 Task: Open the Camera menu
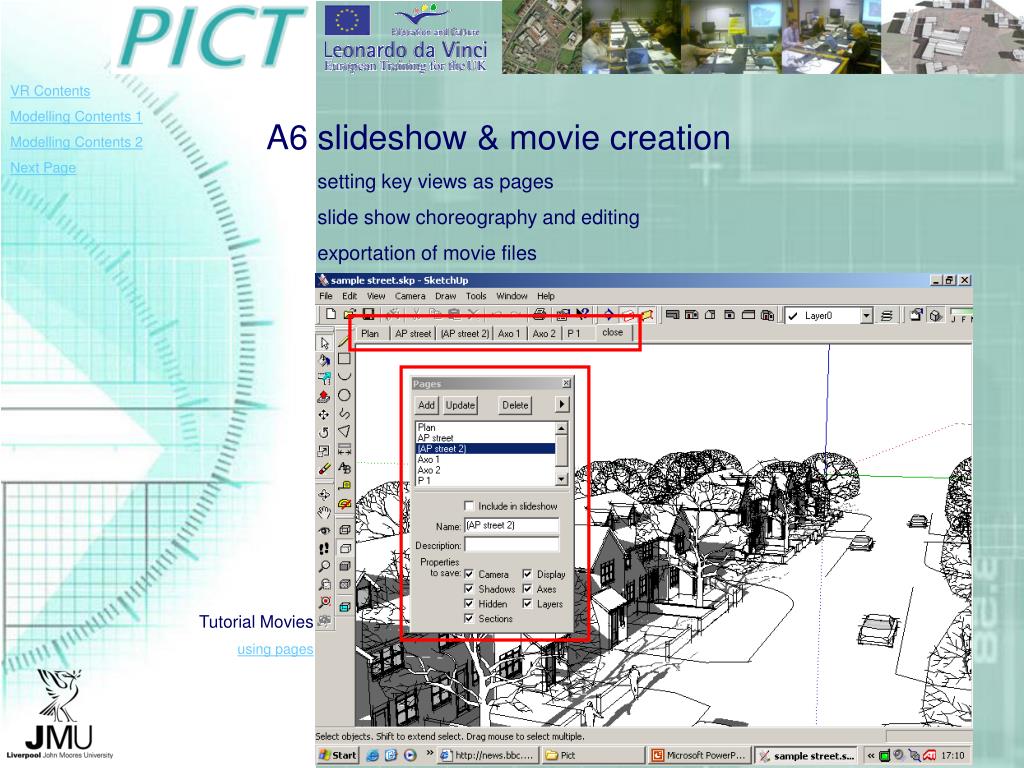point(410,296)
